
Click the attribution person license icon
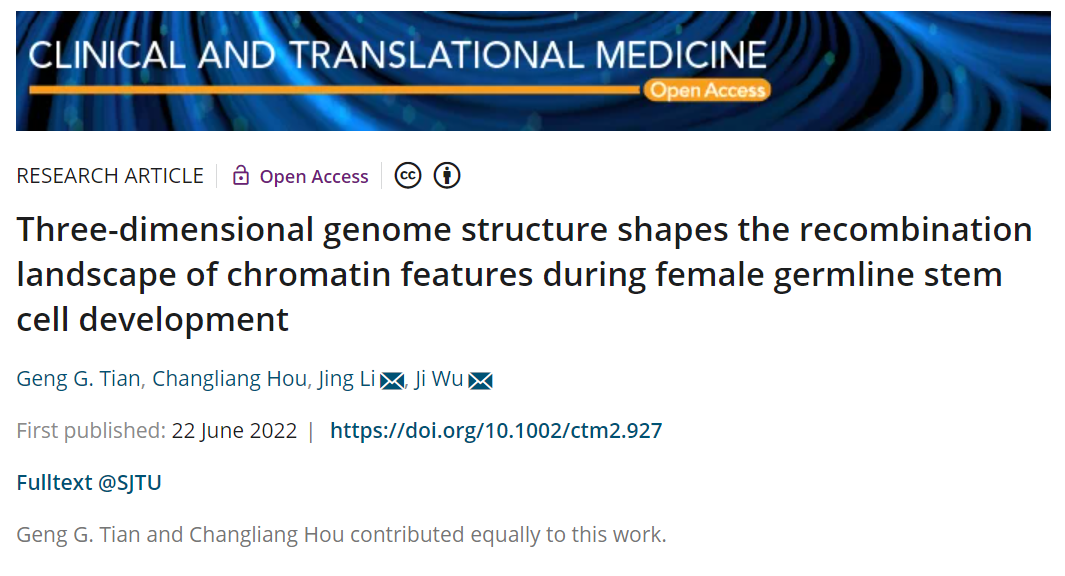(447, 176)
